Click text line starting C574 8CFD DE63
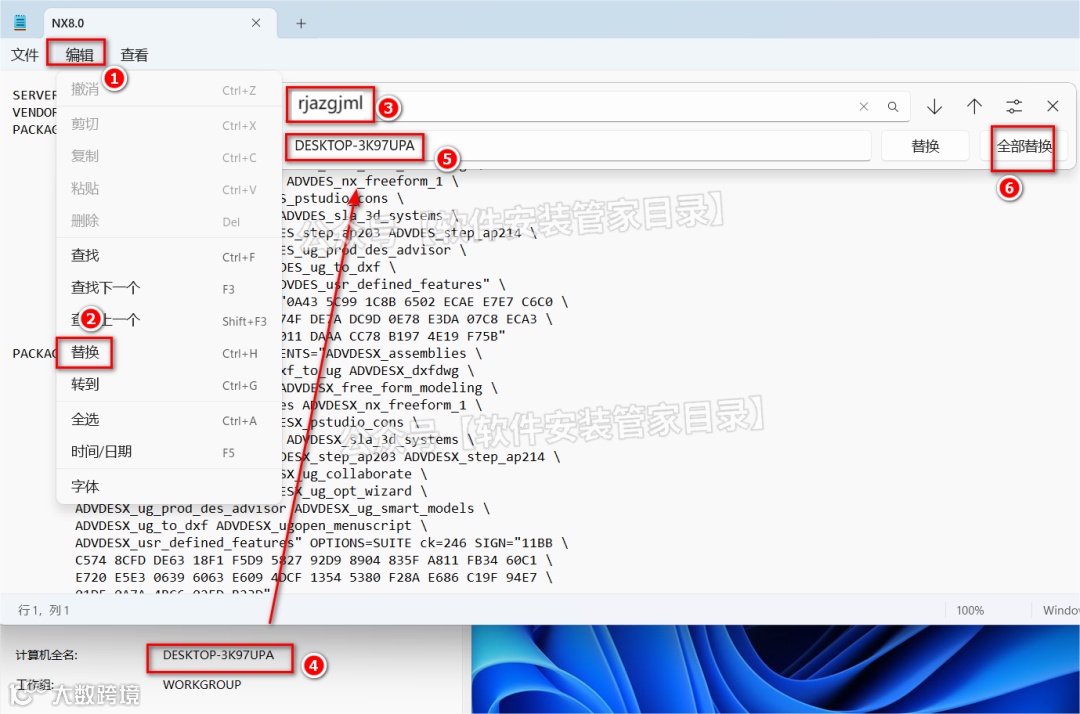Viewport: 1080px width, 714px height. (x=314, y=560)
